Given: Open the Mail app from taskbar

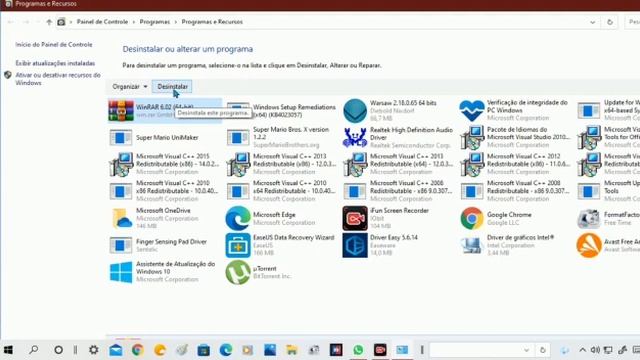Looking at the screenshot, I should [116, 350].
